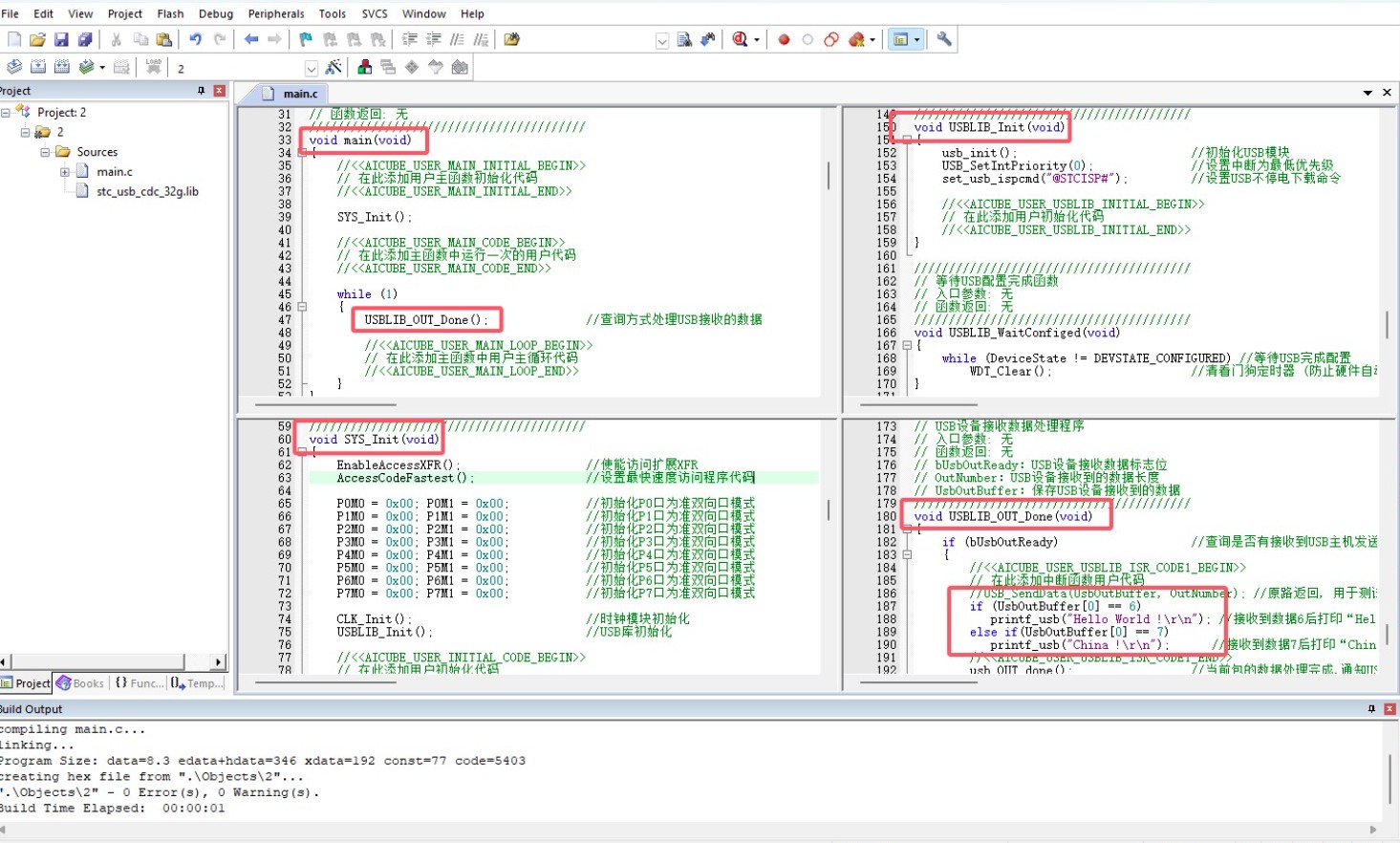
Task: Open Options for Target magic wand icon
Action: point(333,67)
